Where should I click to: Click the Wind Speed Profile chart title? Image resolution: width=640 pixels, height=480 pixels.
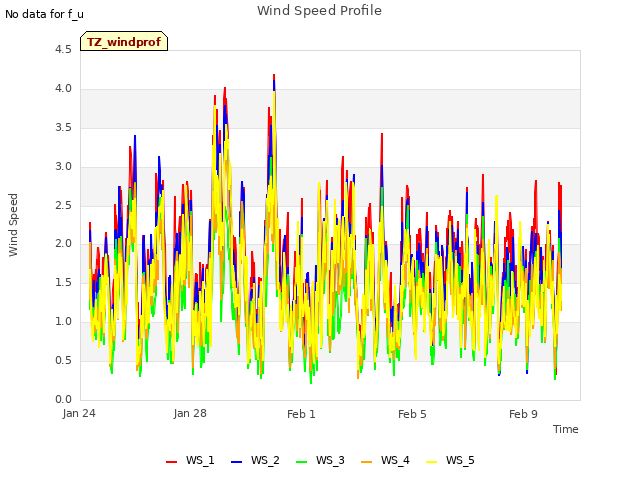pyautogui.click(x=320, y=11)
